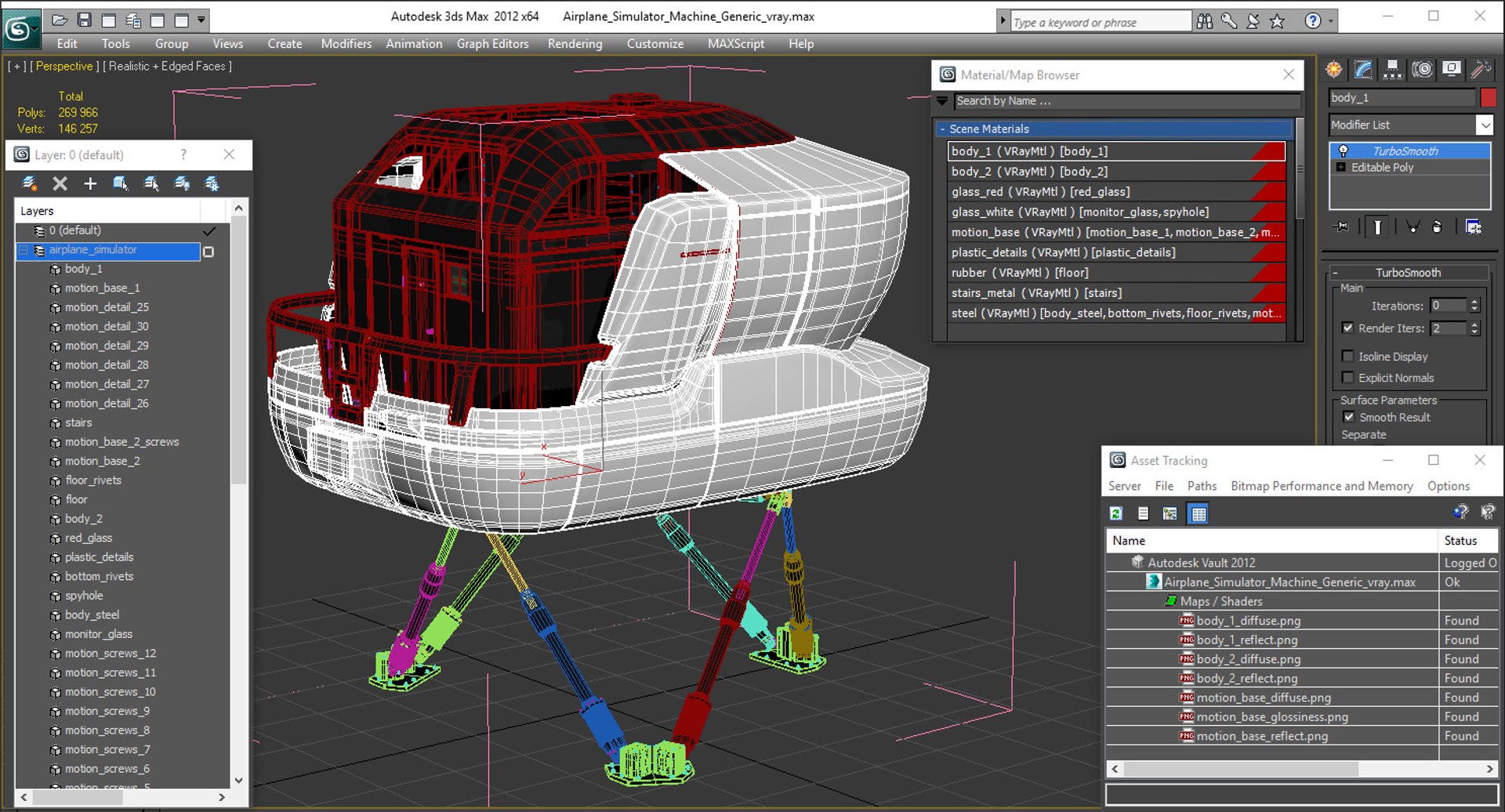The height and width of the screenshot is (812, 1505).
Task: Click the star Favorites icon
Action: coord(1277,22)
